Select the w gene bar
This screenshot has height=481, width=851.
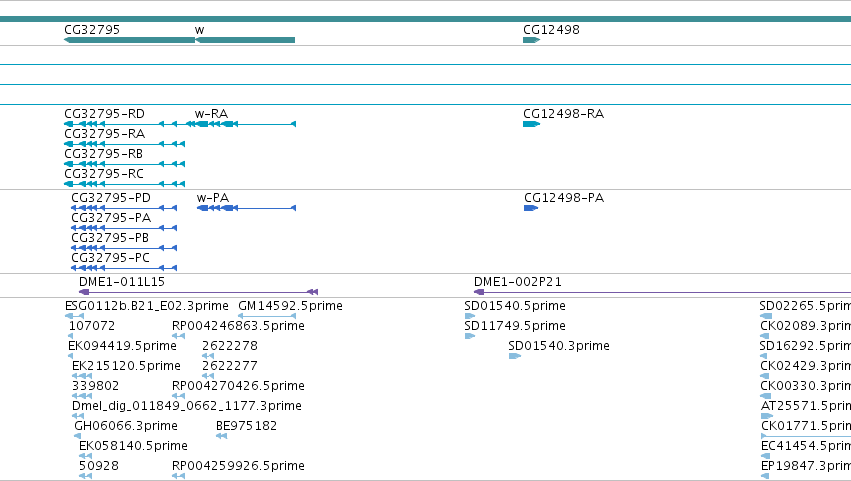(245, 40)
